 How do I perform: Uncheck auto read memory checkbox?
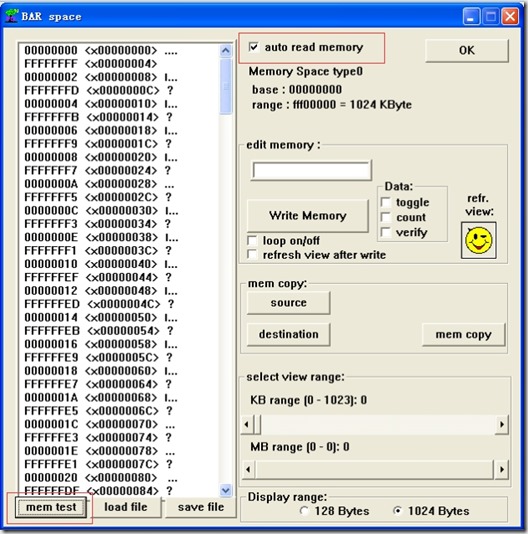click(253, 47)
